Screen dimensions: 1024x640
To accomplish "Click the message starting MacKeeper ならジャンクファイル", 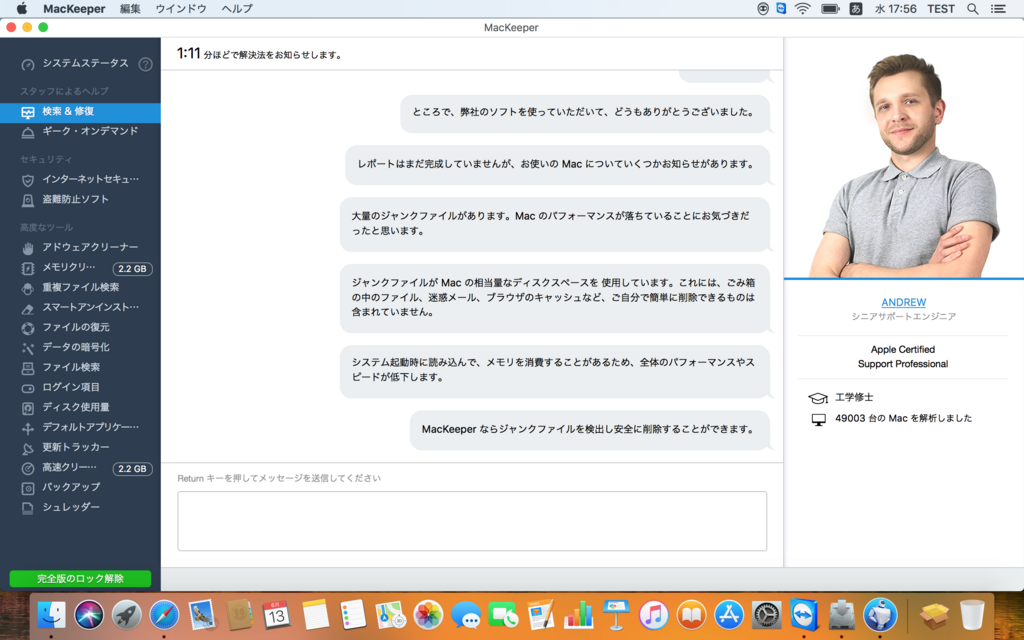I will click(589, 430).
